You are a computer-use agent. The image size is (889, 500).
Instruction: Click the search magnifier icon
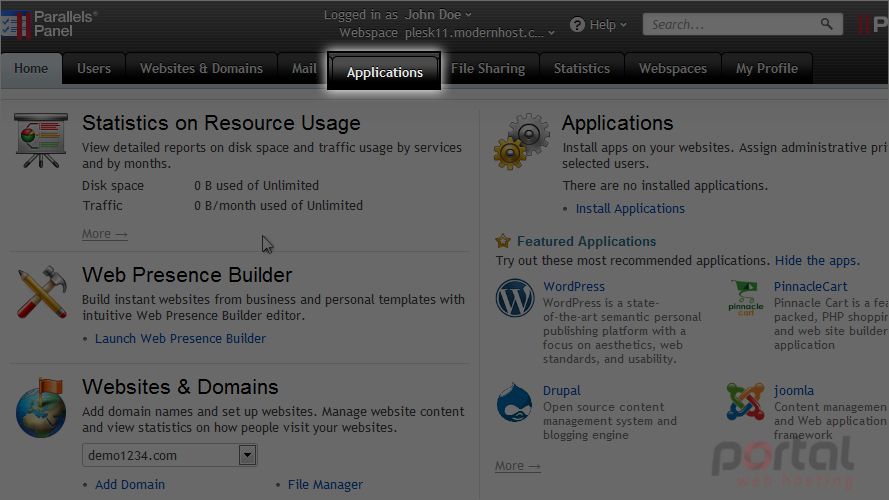tap(827, 24)
